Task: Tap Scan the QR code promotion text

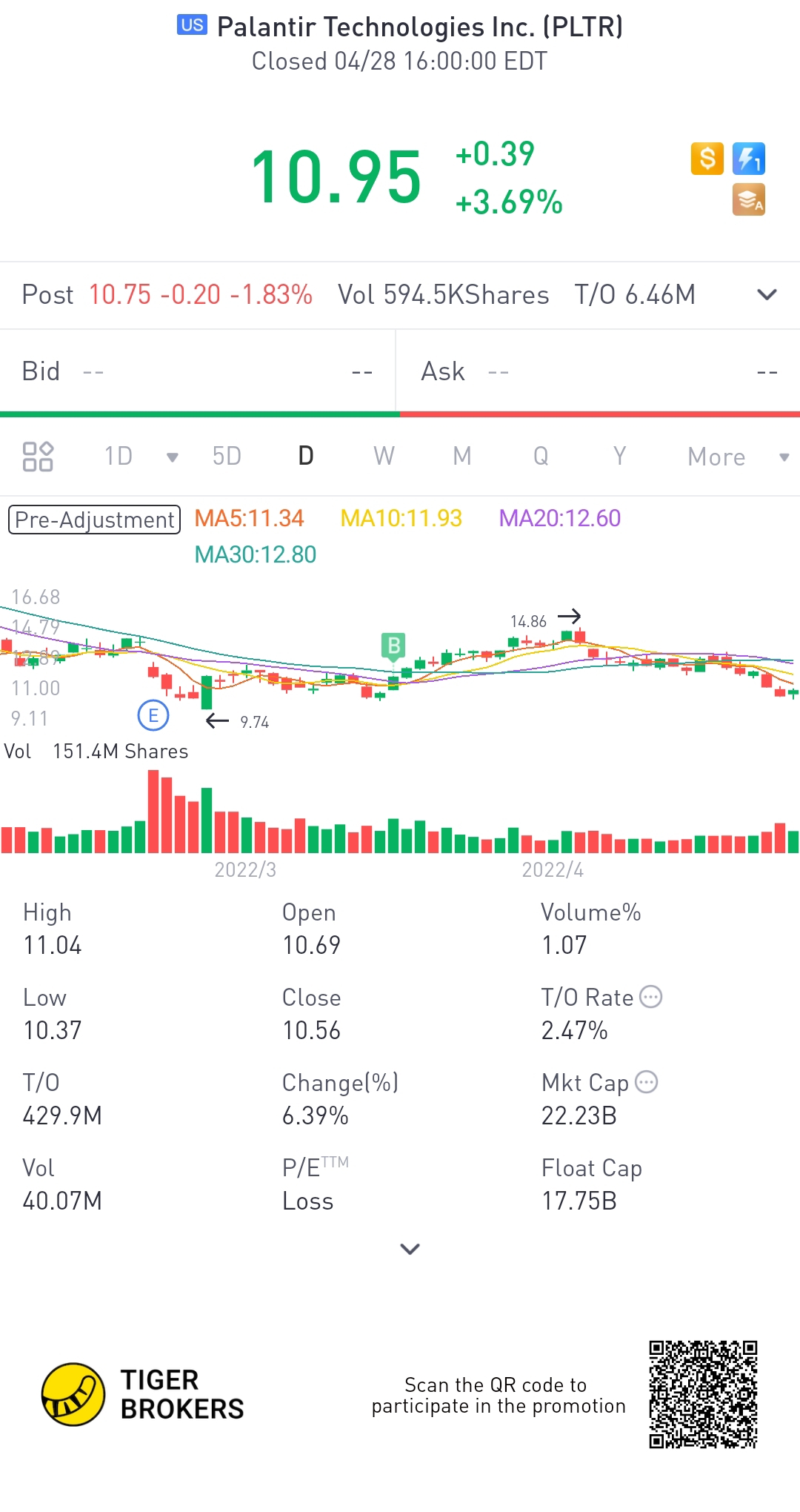Action: (x=499, y=1396)
